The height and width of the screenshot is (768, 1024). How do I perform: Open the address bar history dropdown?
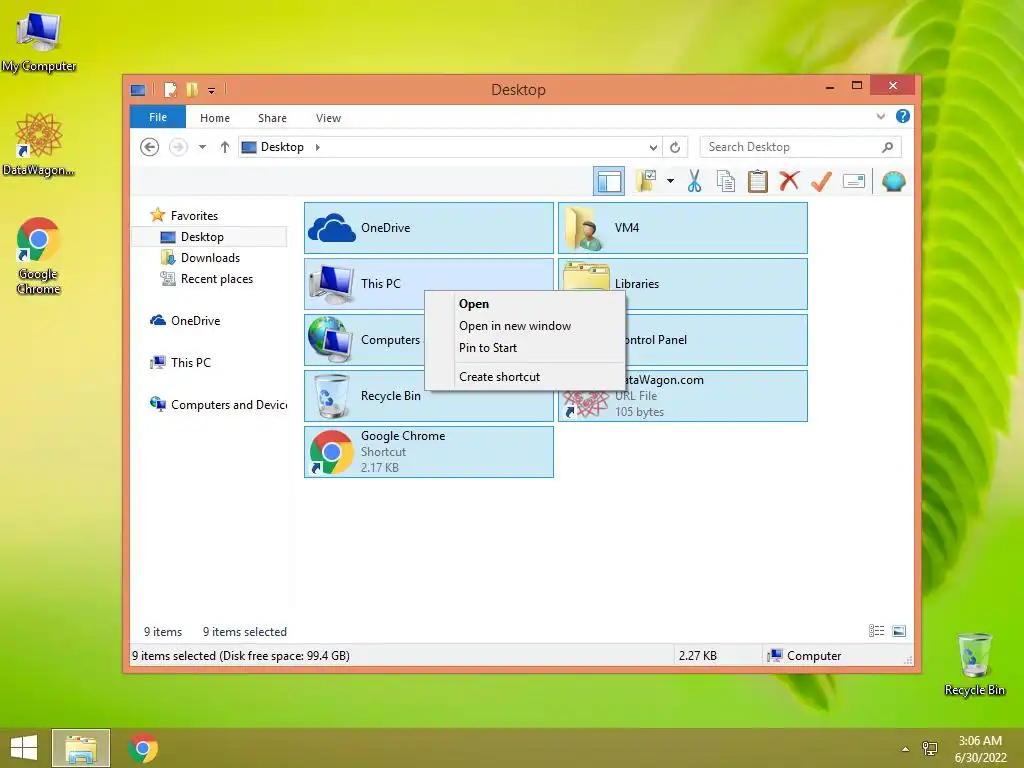pyautogui.click(x=652, y=147)
